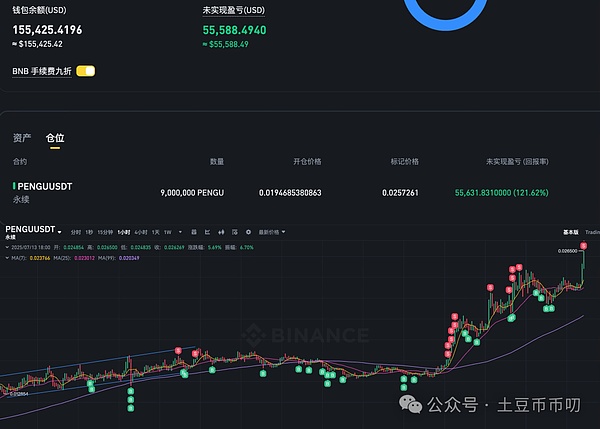
Task: Switch to the 资产 tab
Action: pyautogui.click(x=22, y=137)
